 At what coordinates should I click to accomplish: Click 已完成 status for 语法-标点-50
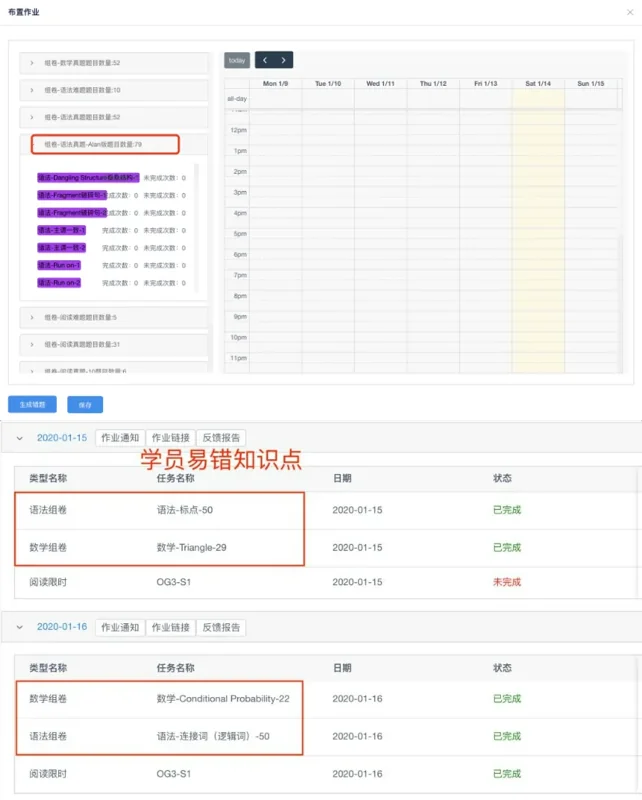(507, 510)
